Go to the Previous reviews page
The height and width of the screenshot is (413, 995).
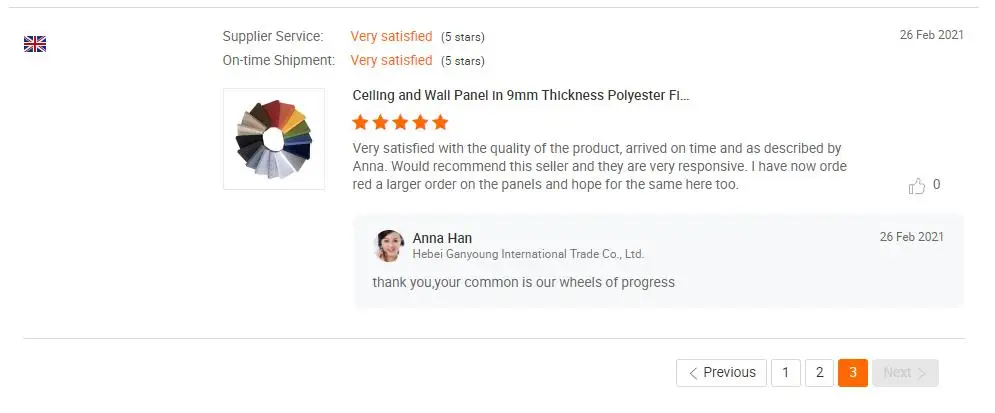point(721,373)
